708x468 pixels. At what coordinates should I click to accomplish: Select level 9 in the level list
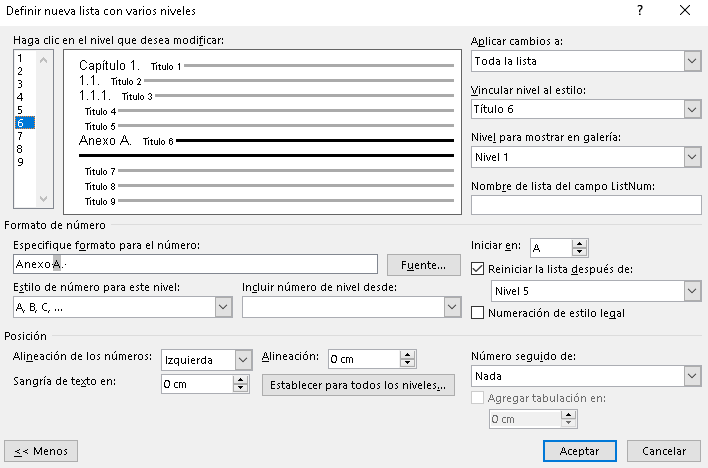pos(20,162)
